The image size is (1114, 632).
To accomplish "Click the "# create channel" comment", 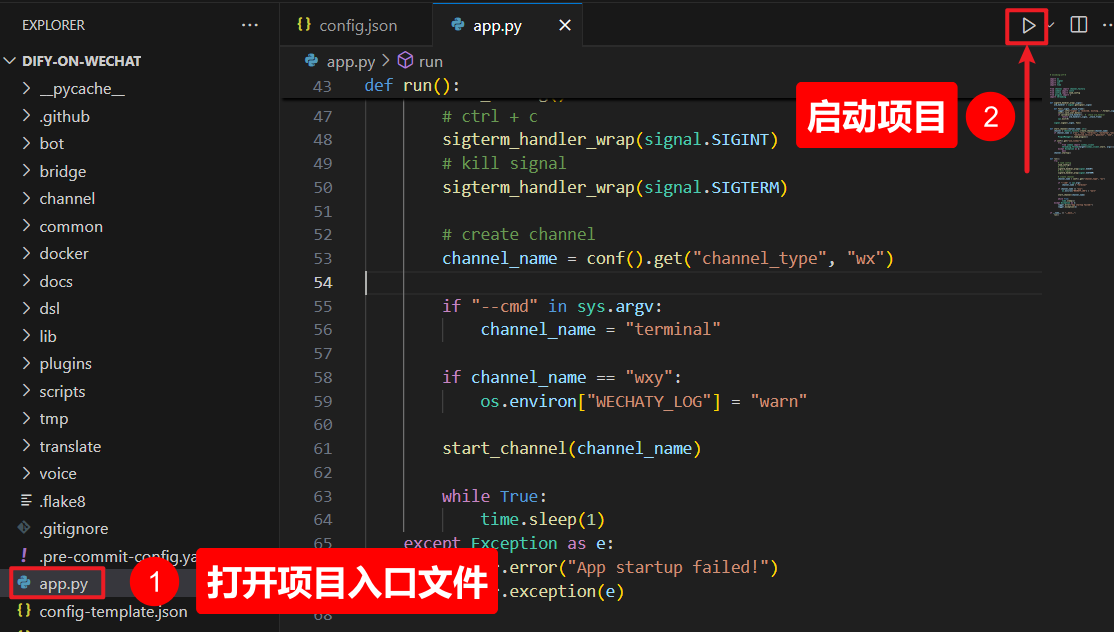I will 518,234.
